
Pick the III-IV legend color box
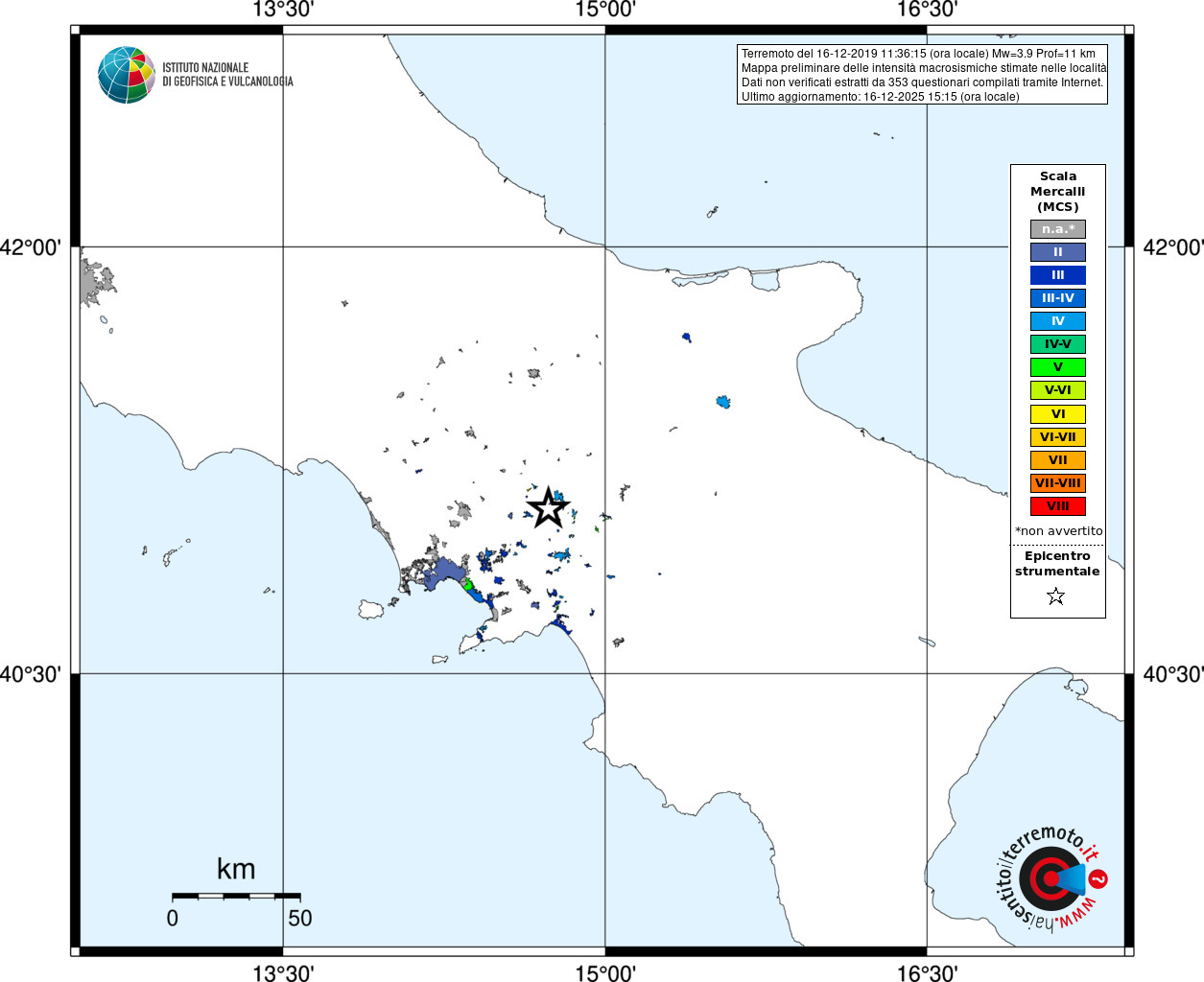click(x=1057, y=298)
